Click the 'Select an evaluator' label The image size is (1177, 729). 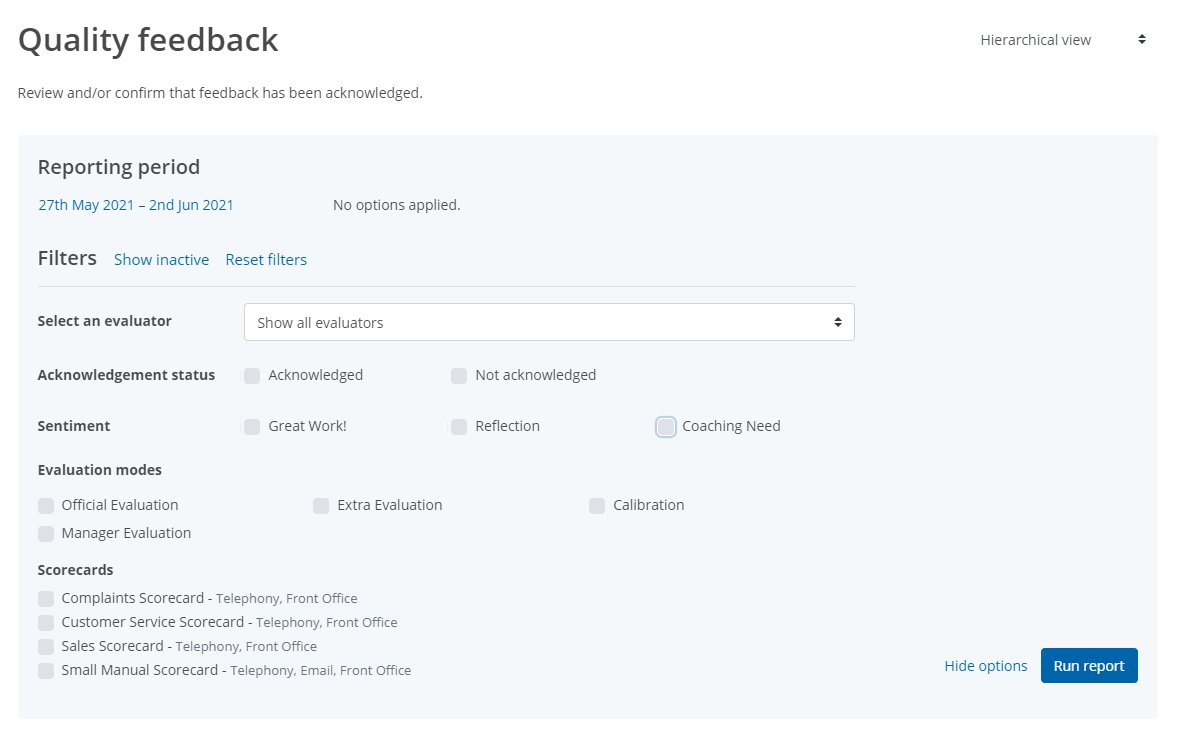(x=104, y=321)
